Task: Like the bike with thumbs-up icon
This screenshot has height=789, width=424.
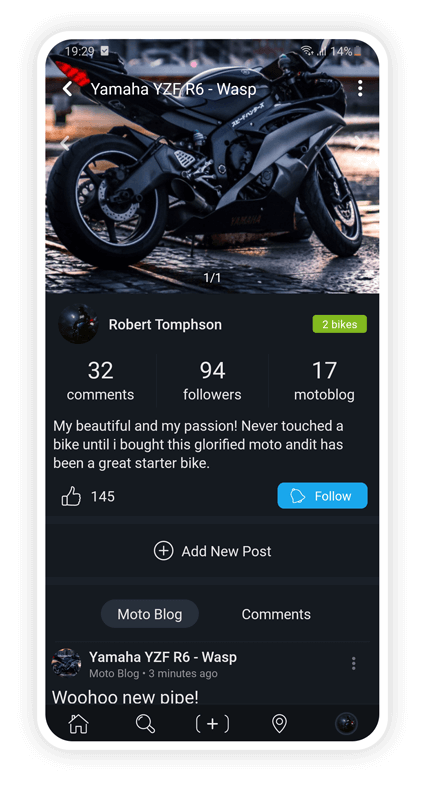Action: [71, 496]
